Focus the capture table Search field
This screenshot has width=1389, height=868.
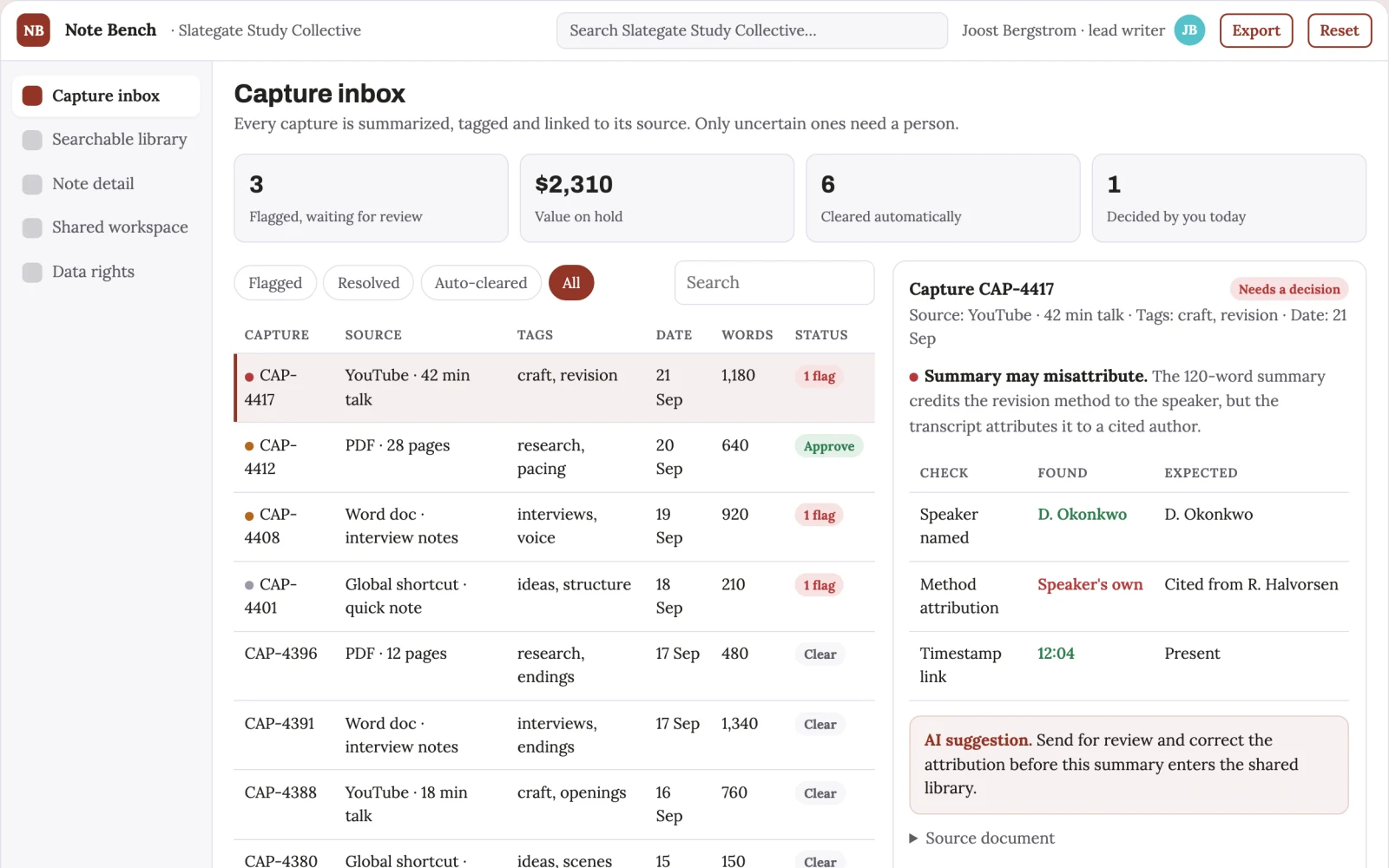click(774, 283)
